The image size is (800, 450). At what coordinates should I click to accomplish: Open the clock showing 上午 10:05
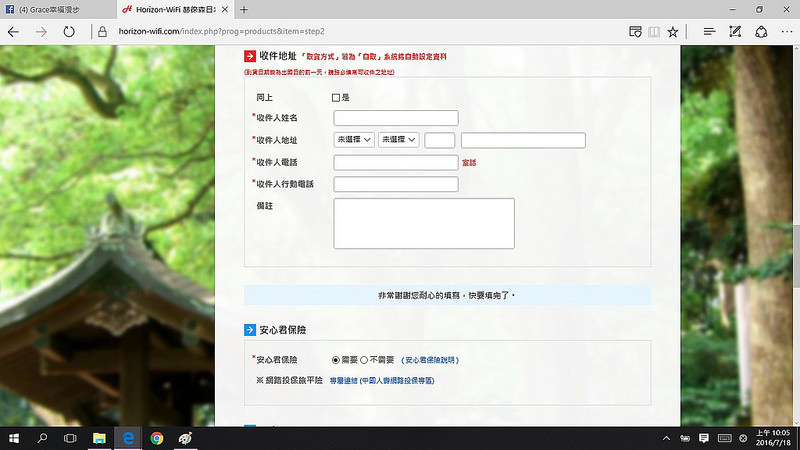pos(773,438)
